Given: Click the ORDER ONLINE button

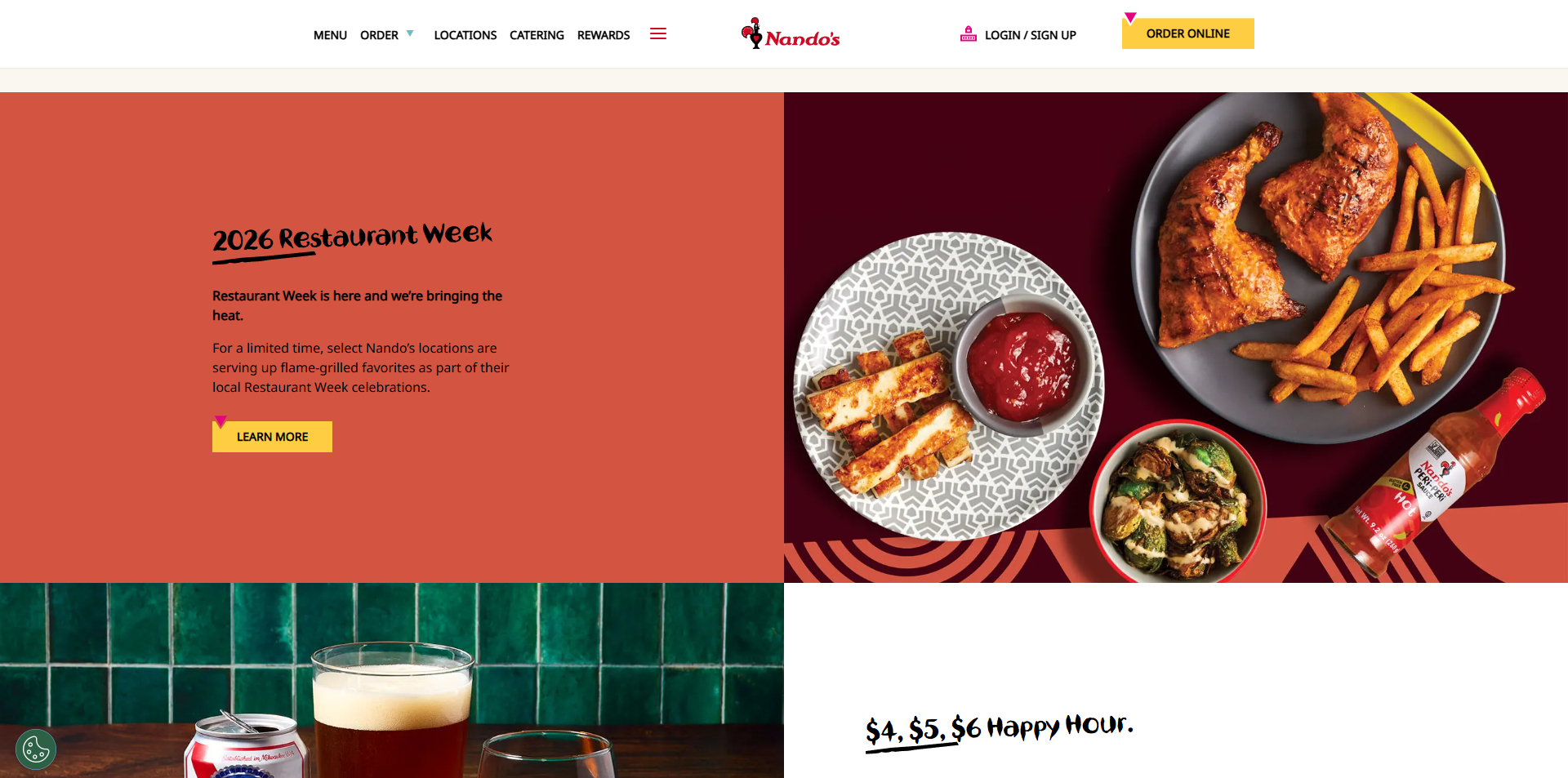Looking at the screenshot, I should (x=1187, y=33).
